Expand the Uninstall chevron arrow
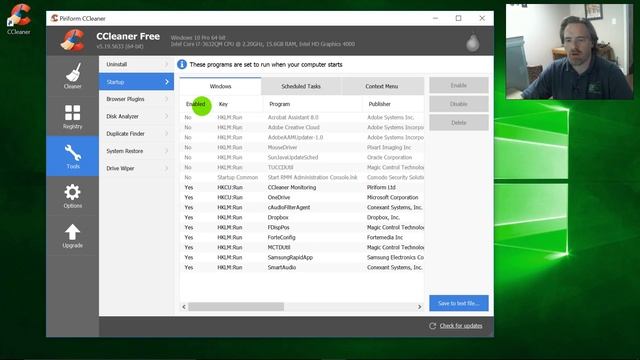 pos(167,64)
